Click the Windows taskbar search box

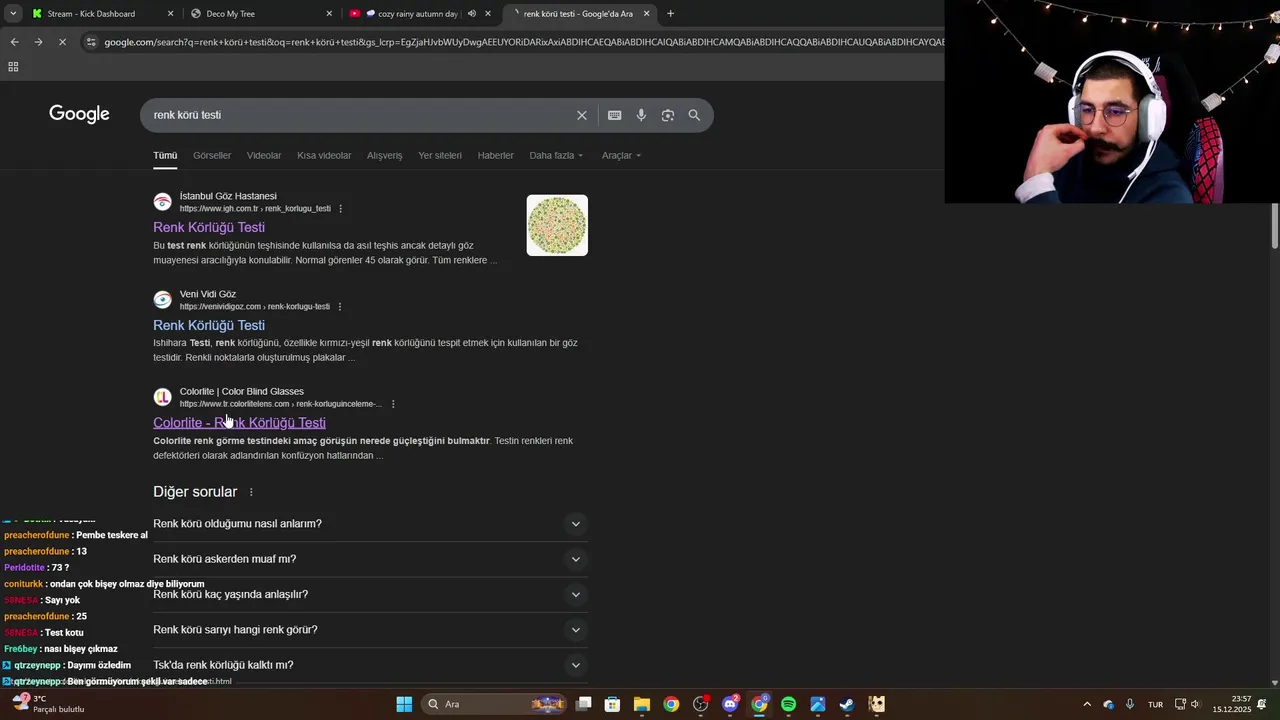pyautogui.click(x=495, y=704)
